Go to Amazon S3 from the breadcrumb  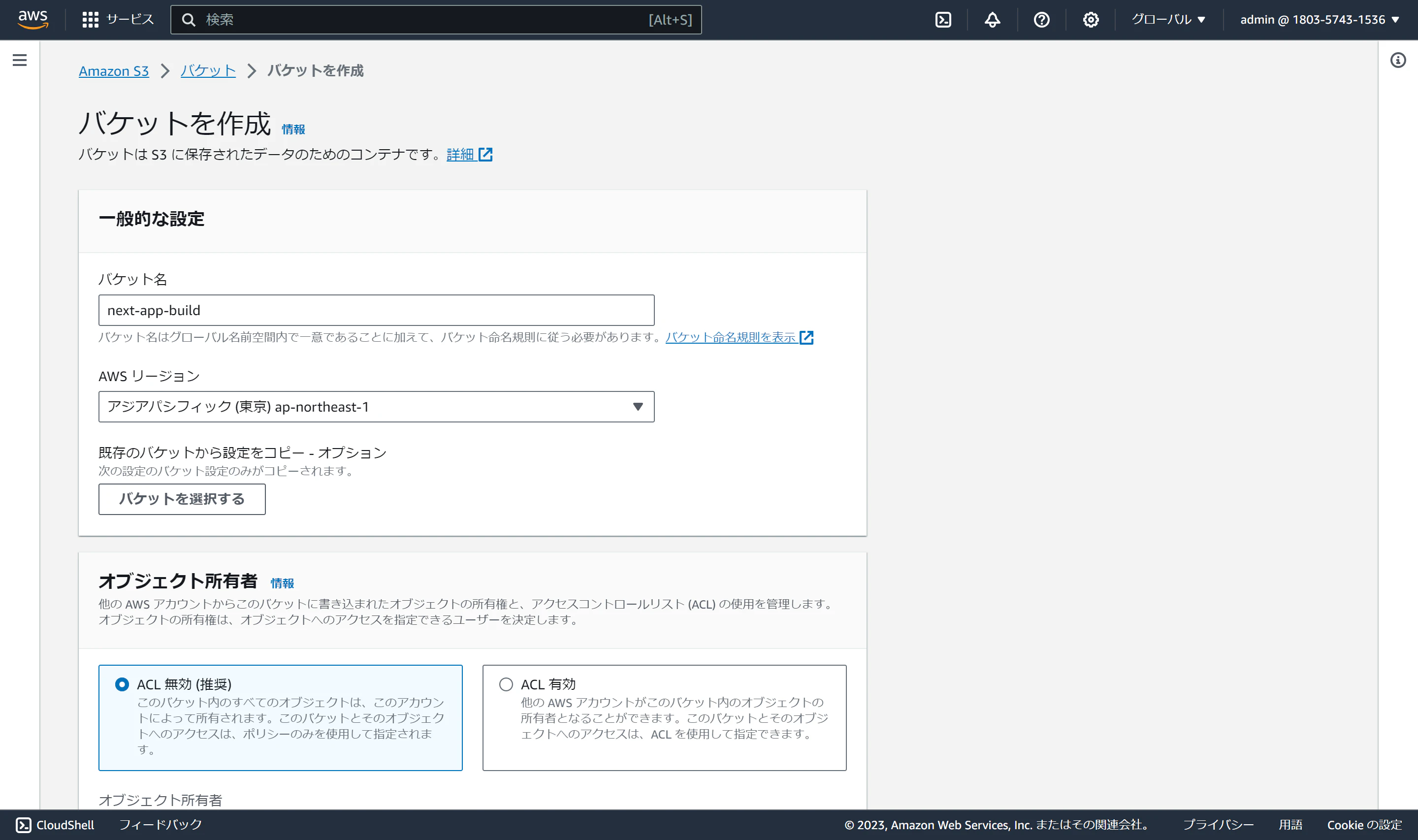pos(113,70)
